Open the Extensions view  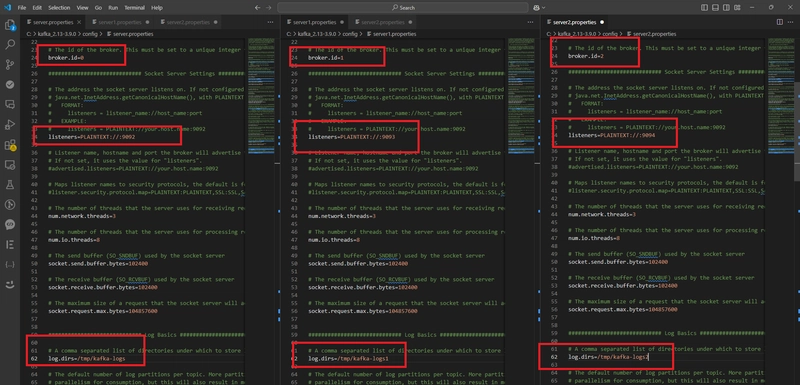click(x=10, y=145)
